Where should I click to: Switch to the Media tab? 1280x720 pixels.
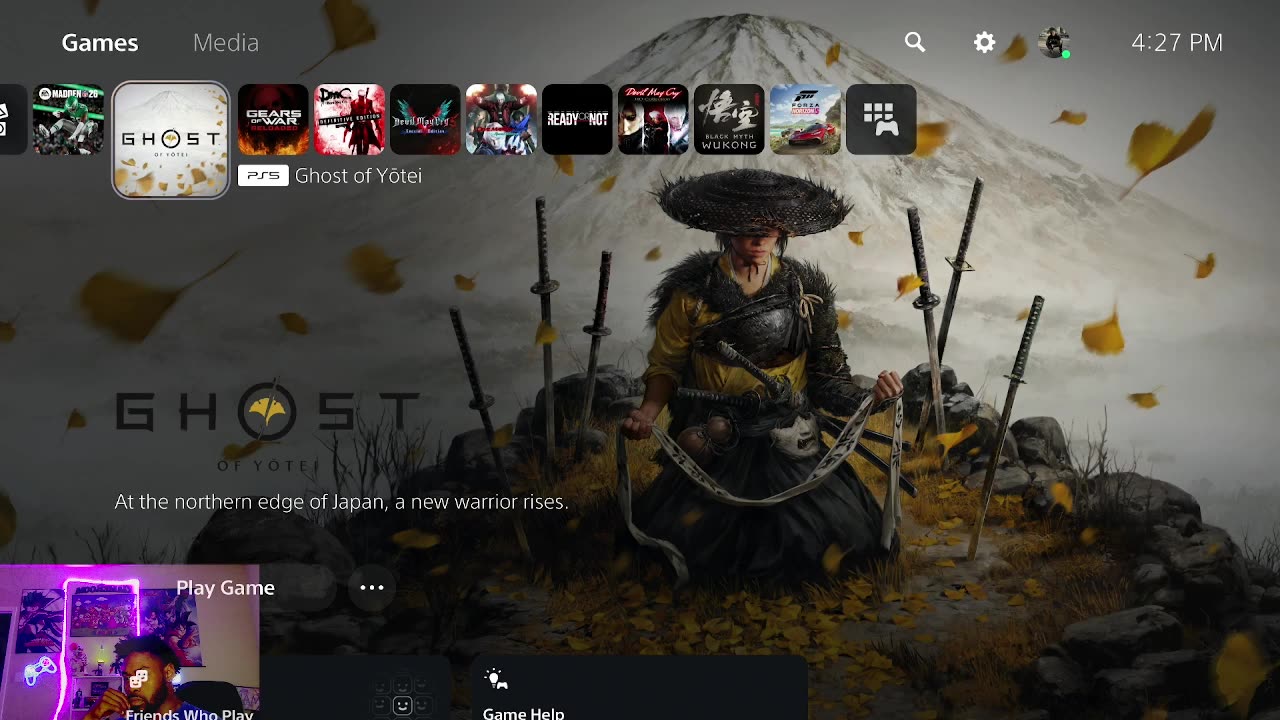tap(226, 42)
